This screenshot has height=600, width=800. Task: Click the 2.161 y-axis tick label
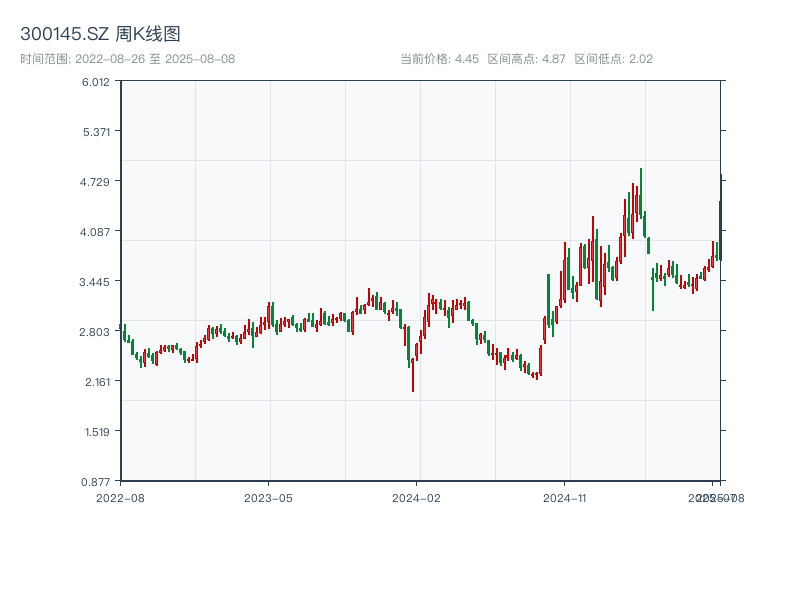[x=96, y=382]
